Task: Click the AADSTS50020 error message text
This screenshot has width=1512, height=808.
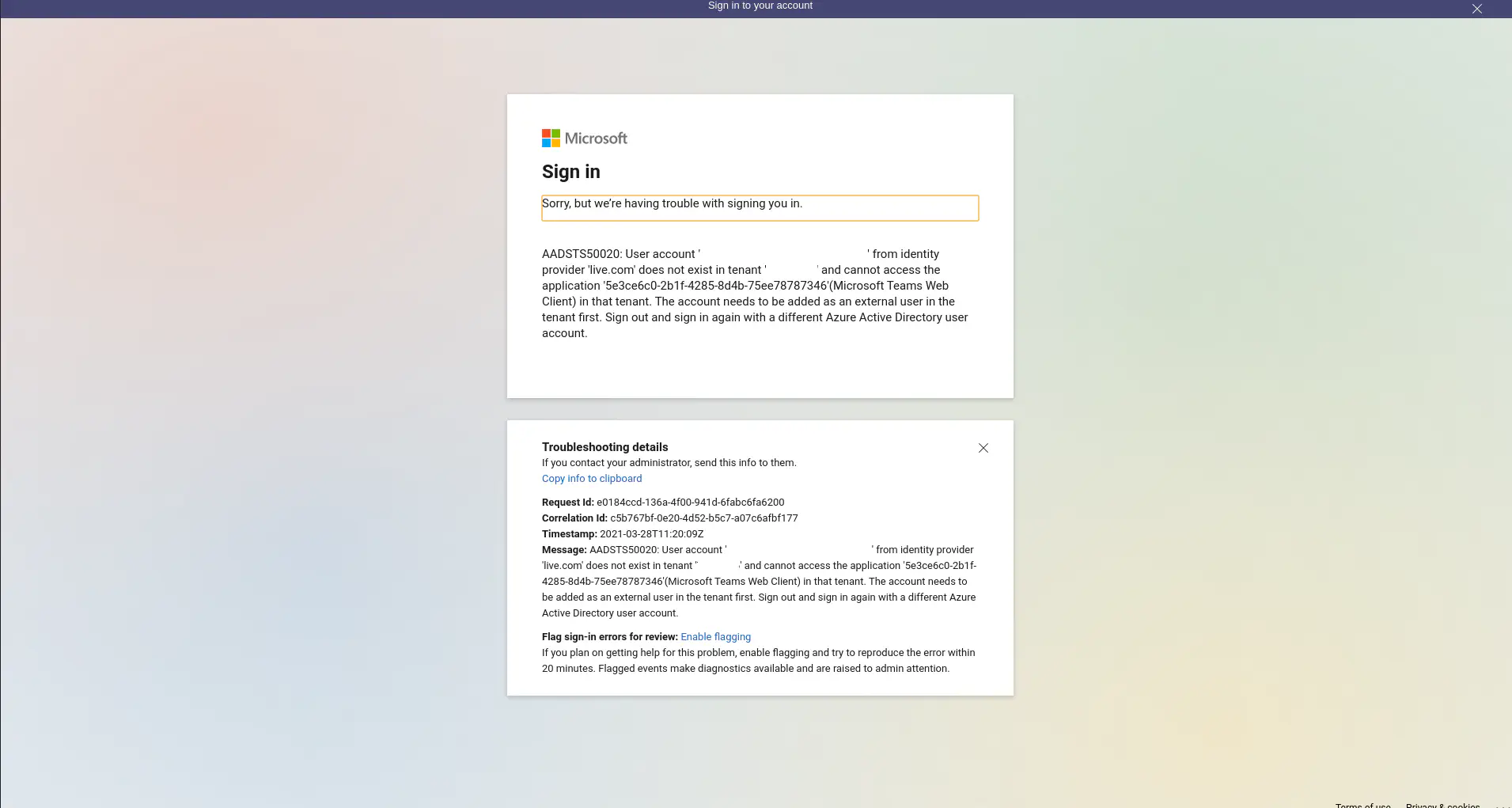Action: click(x=754, y=293)
